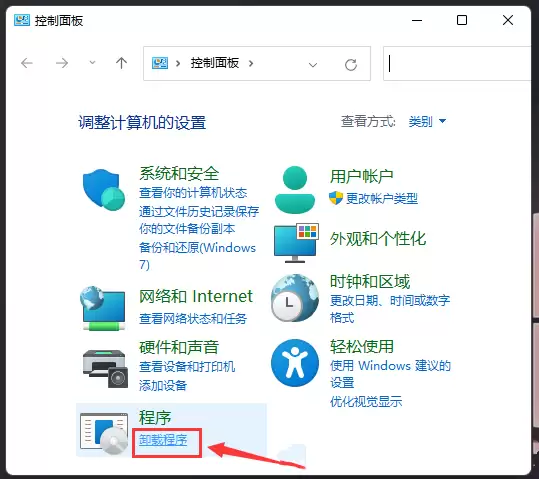Image resolution: width=539 pixels, height=479 pixels.
Task: Open the Programs disc icon
Action: click(x=104, y=433)
